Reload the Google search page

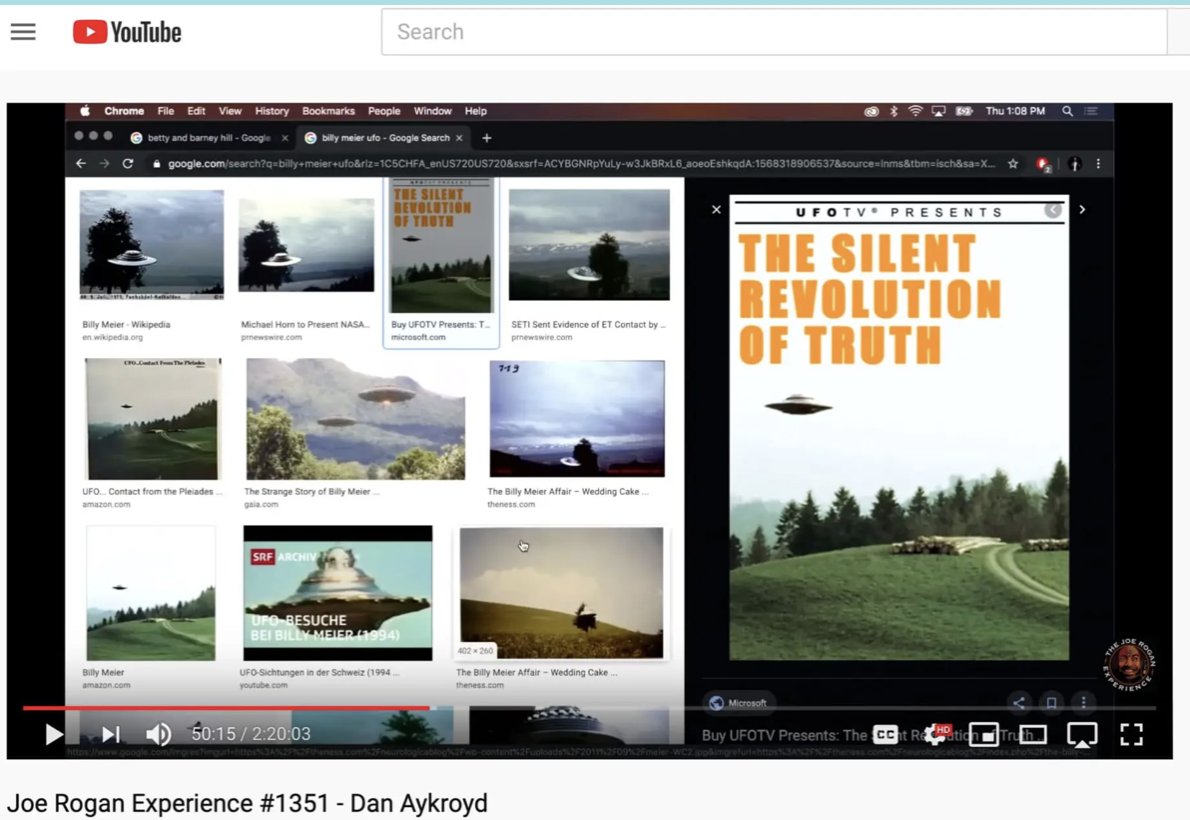(x=128, y=163)
